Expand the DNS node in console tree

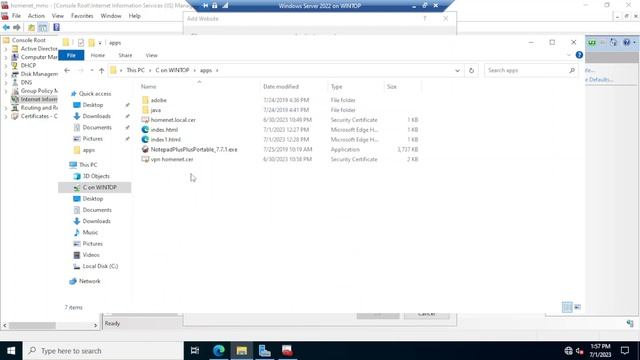[6, 82]
